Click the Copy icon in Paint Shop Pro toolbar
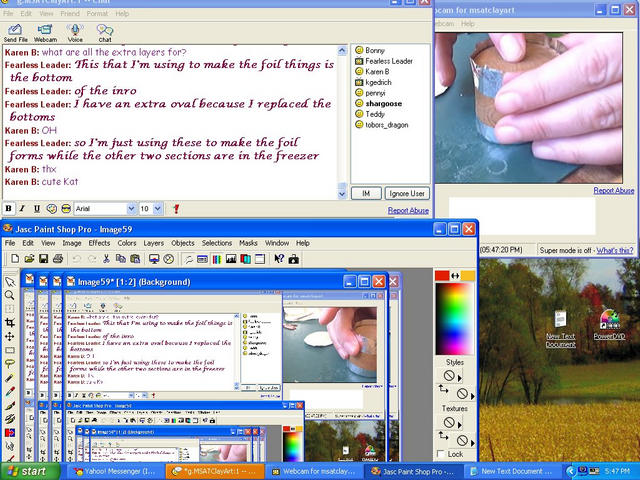The image size is (640, 480). tap(120, 259)
